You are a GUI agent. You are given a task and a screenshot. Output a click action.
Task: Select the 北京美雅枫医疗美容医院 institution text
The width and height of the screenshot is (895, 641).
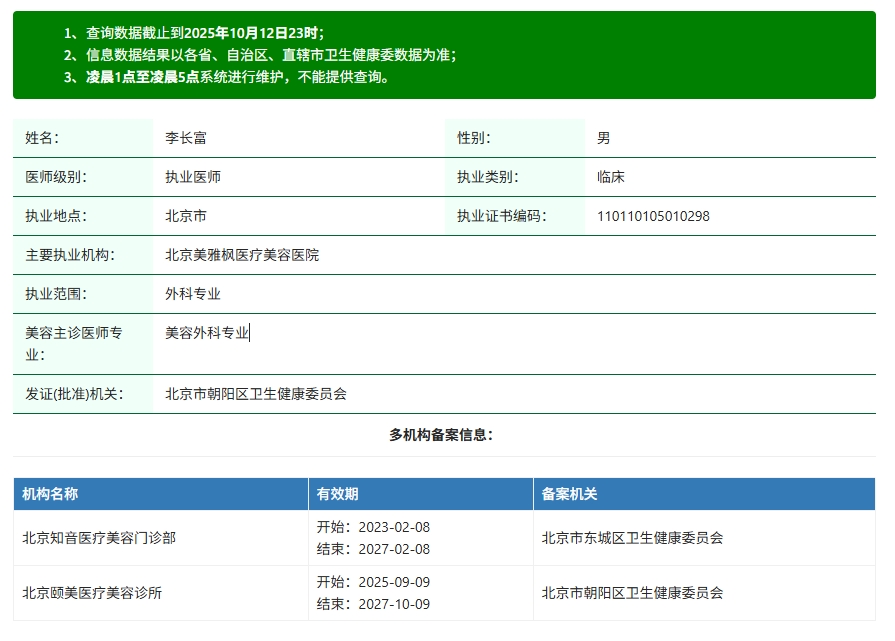tap(242, 255)
